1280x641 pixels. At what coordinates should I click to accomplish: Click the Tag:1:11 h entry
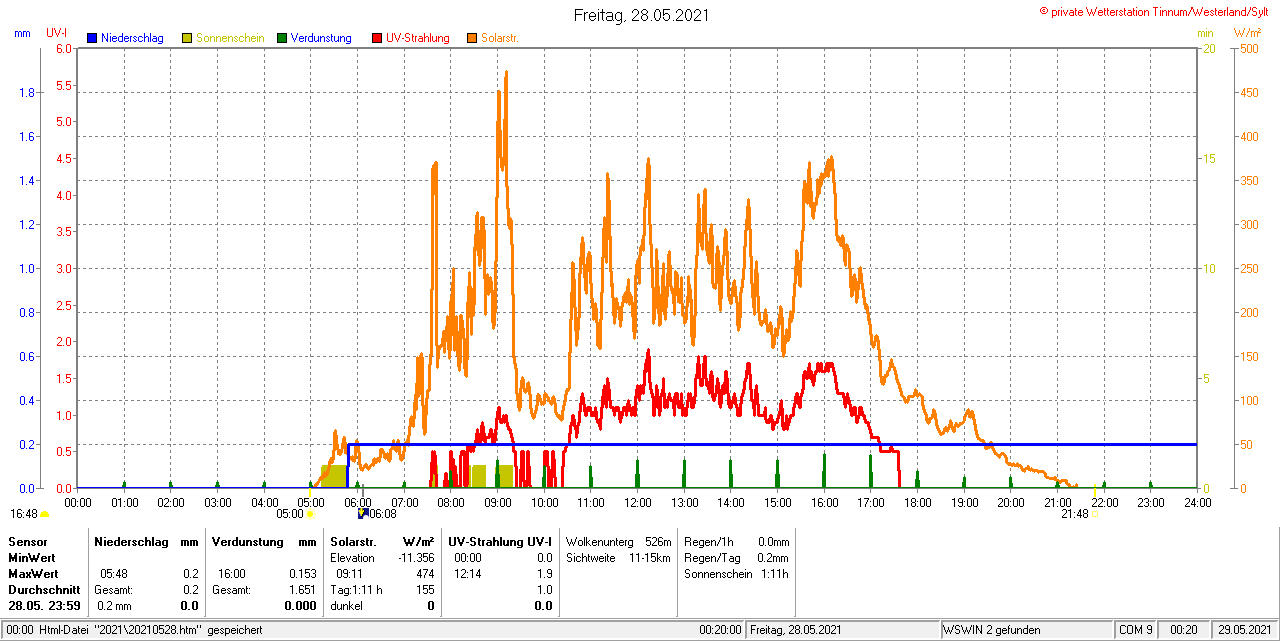click(356, 589)
